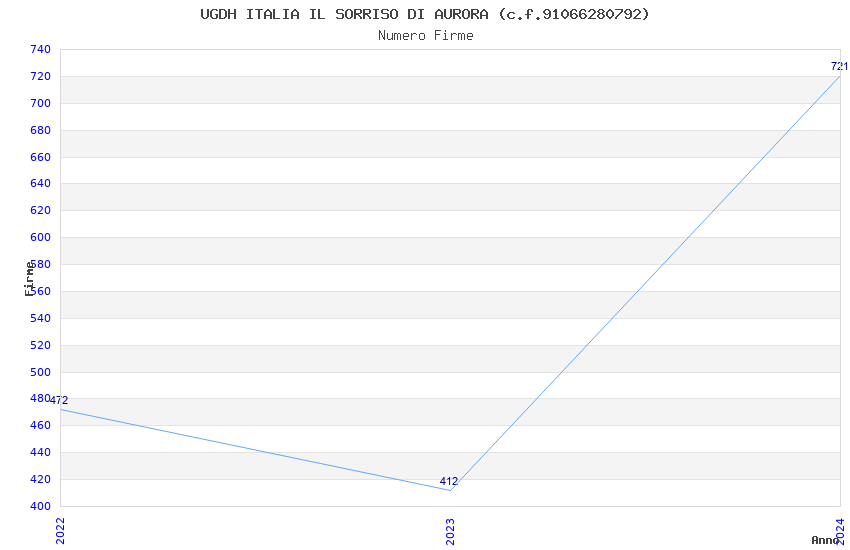Click the y-axis value 640
The image size is (850, 550).
point(41,183)
